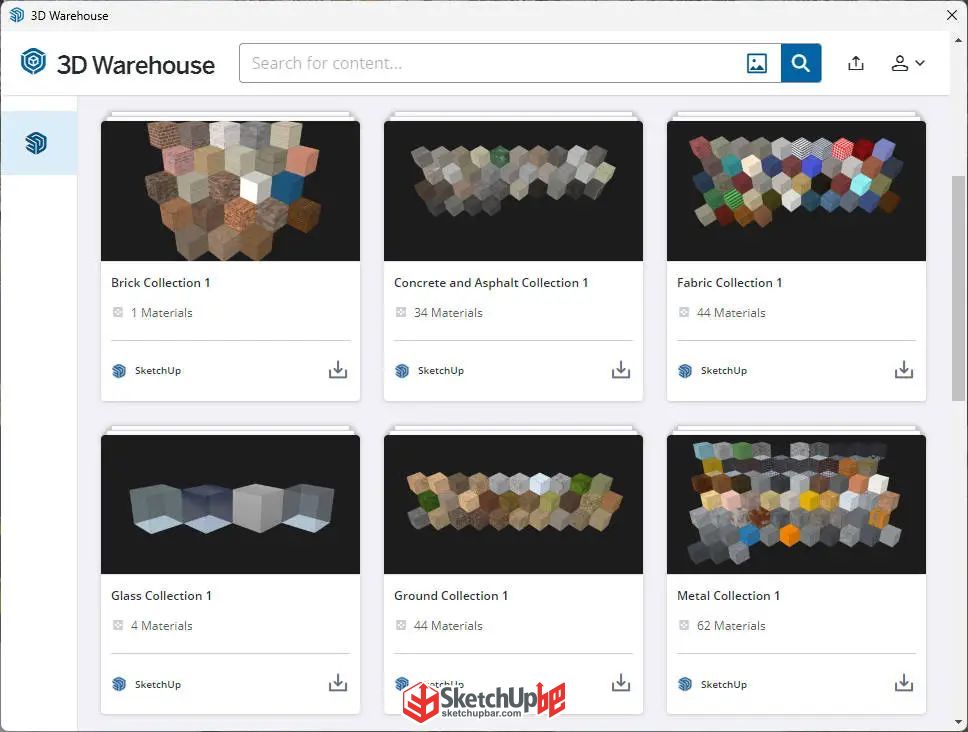Click '44 Materials' under Fabric Collection 1
The width and height of the screenshot is (968, 732).
click(731, 312)
